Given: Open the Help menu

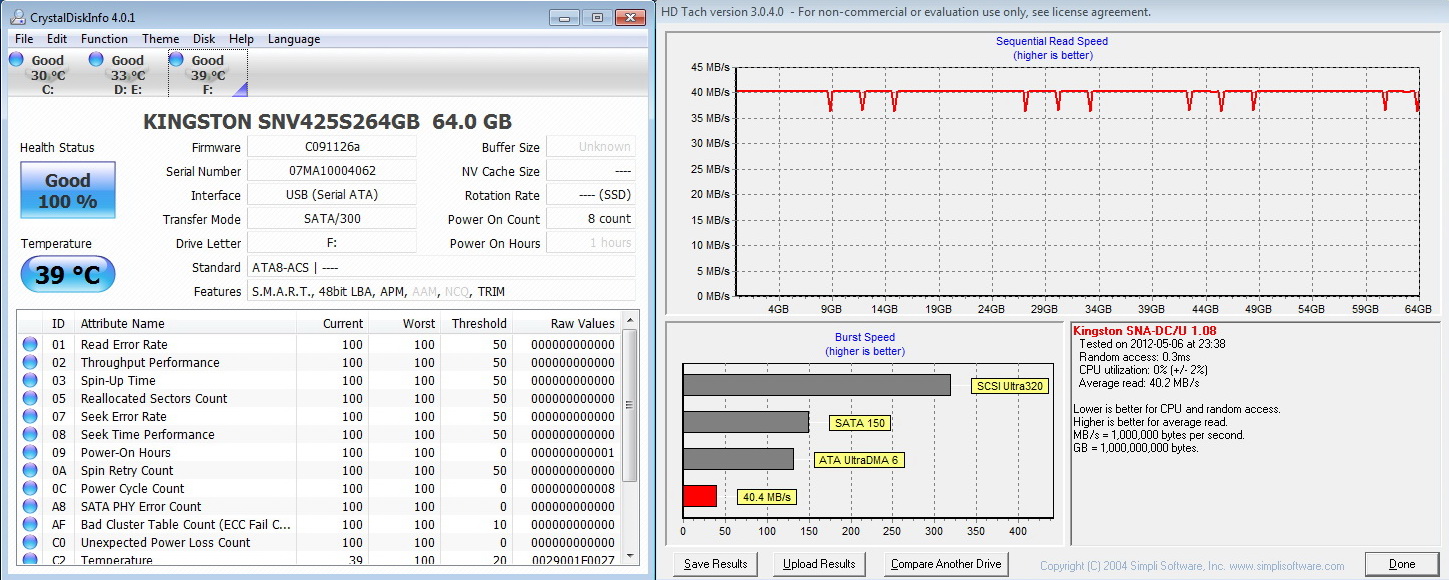Looking at the screenshot, I should pos(241,39).
